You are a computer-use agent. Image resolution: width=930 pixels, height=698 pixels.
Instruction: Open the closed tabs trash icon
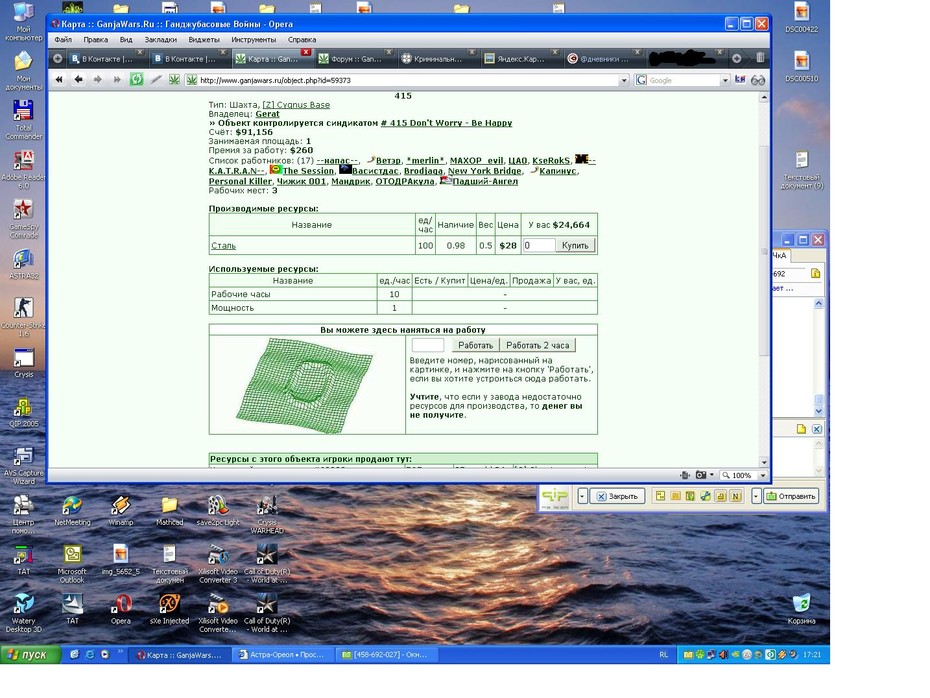click(x=760, y=58)
